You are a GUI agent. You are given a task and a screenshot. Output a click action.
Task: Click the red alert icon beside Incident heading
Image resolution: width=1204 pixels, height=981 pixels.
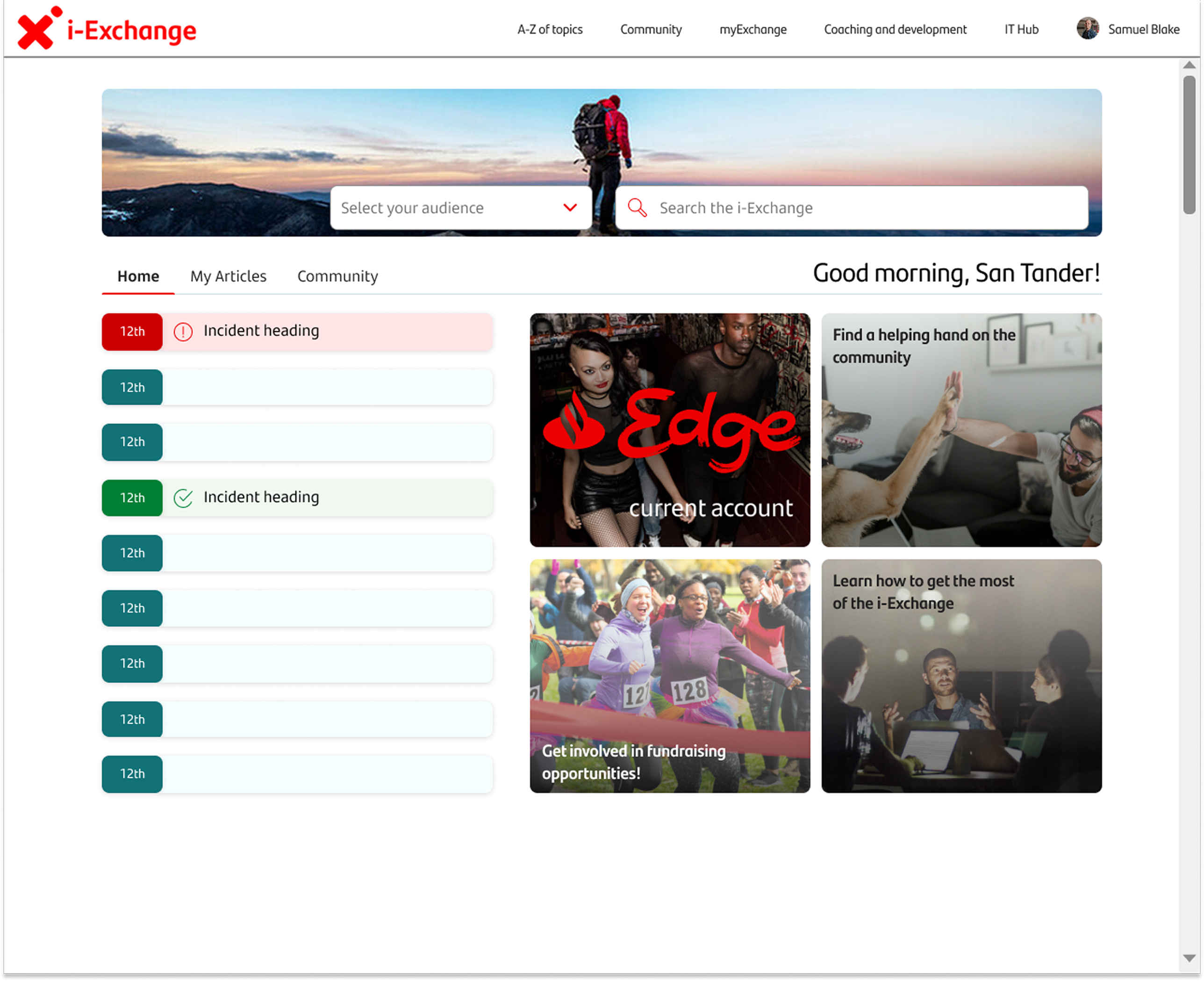(183, 332)
